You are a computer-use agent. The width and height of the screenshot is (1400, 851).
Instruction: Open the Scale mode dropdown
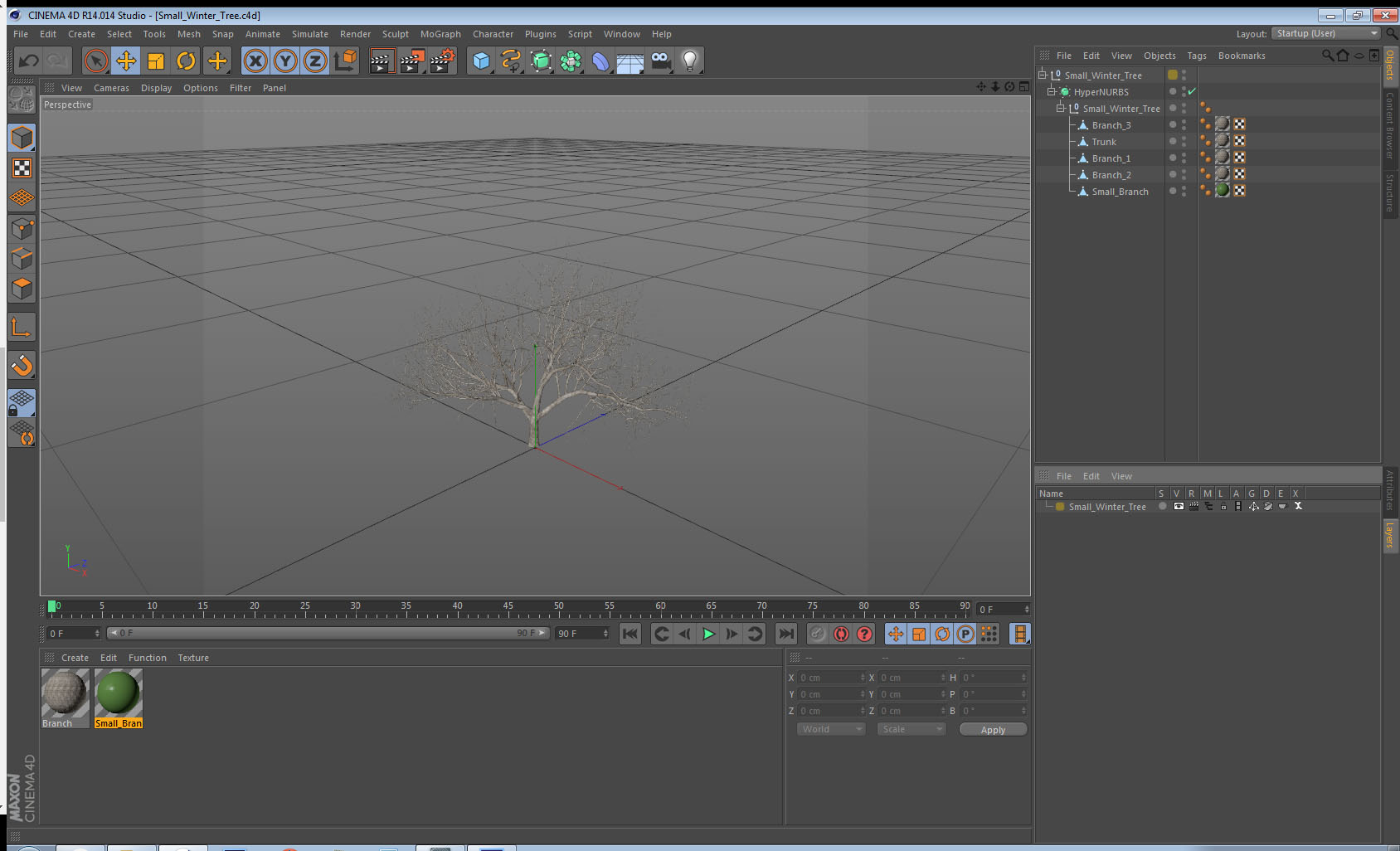pos(911,729)
